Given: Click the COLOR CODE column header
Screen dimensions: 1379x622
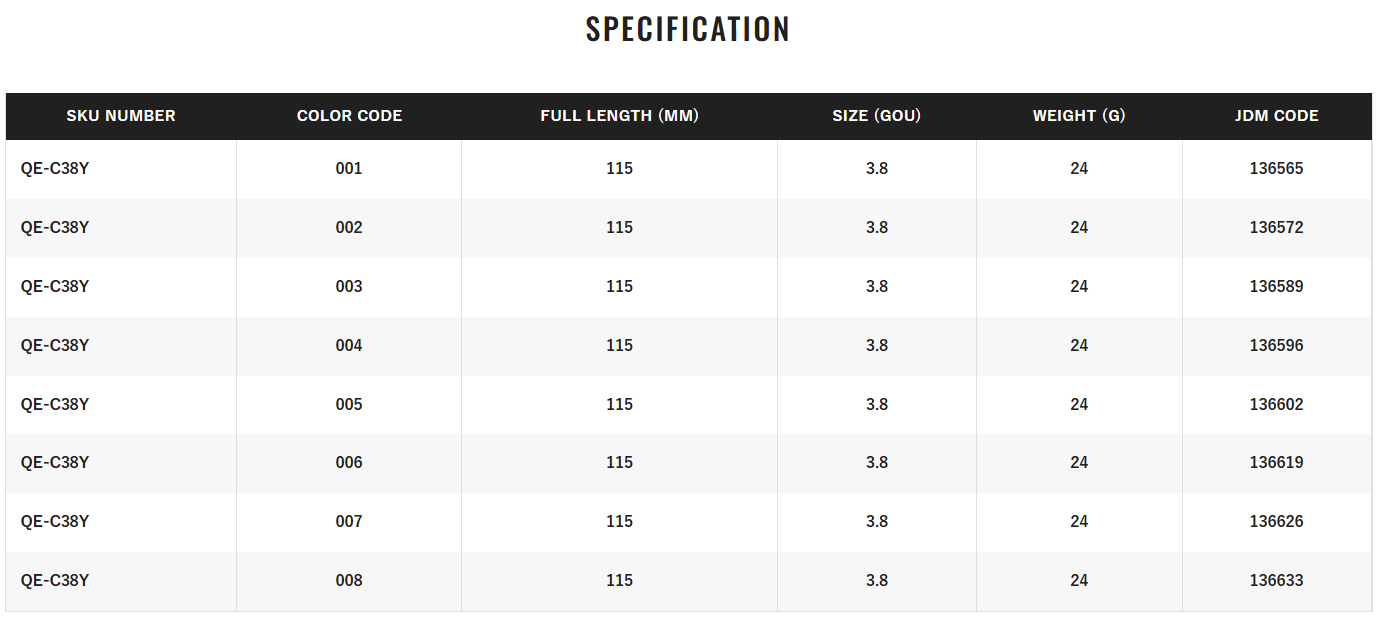Looking at the screenshot, I should point(349,116).
